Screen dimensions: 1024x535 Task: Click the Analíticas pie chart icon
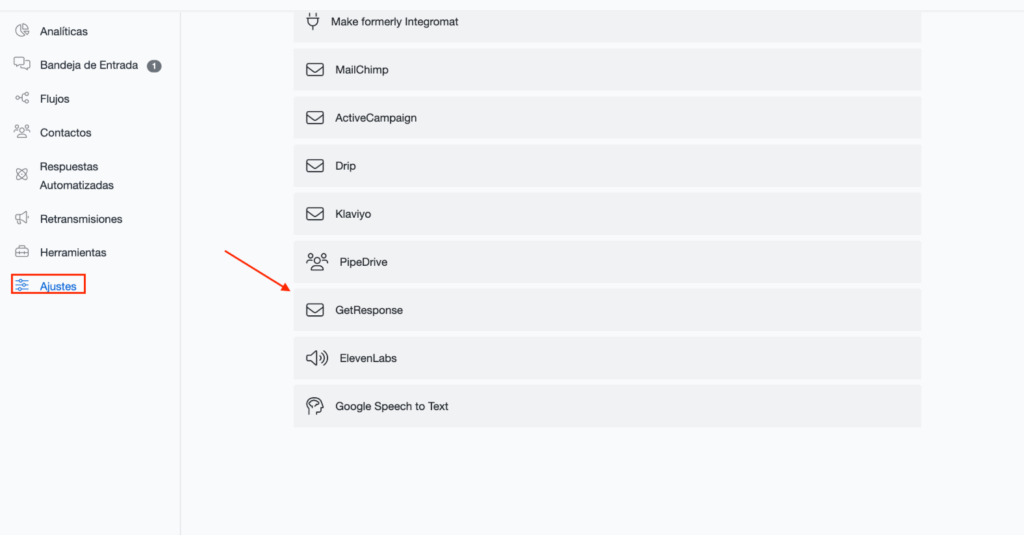point(22,31)
